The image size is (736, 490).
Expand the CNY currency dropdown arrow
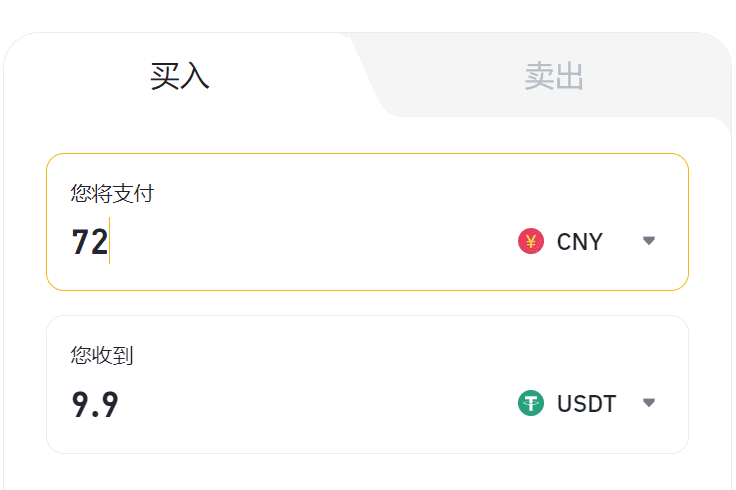click(649, 241)
